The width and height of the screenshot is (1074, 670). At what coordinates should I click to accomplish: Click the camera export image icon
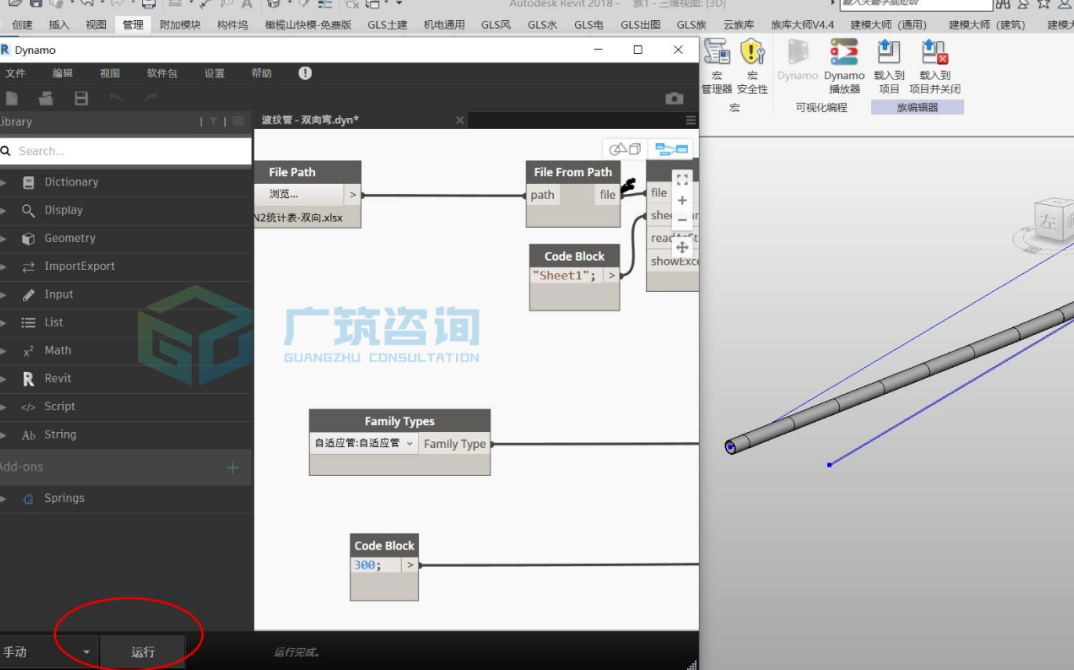pyautogui.click(x=674, y=99)
